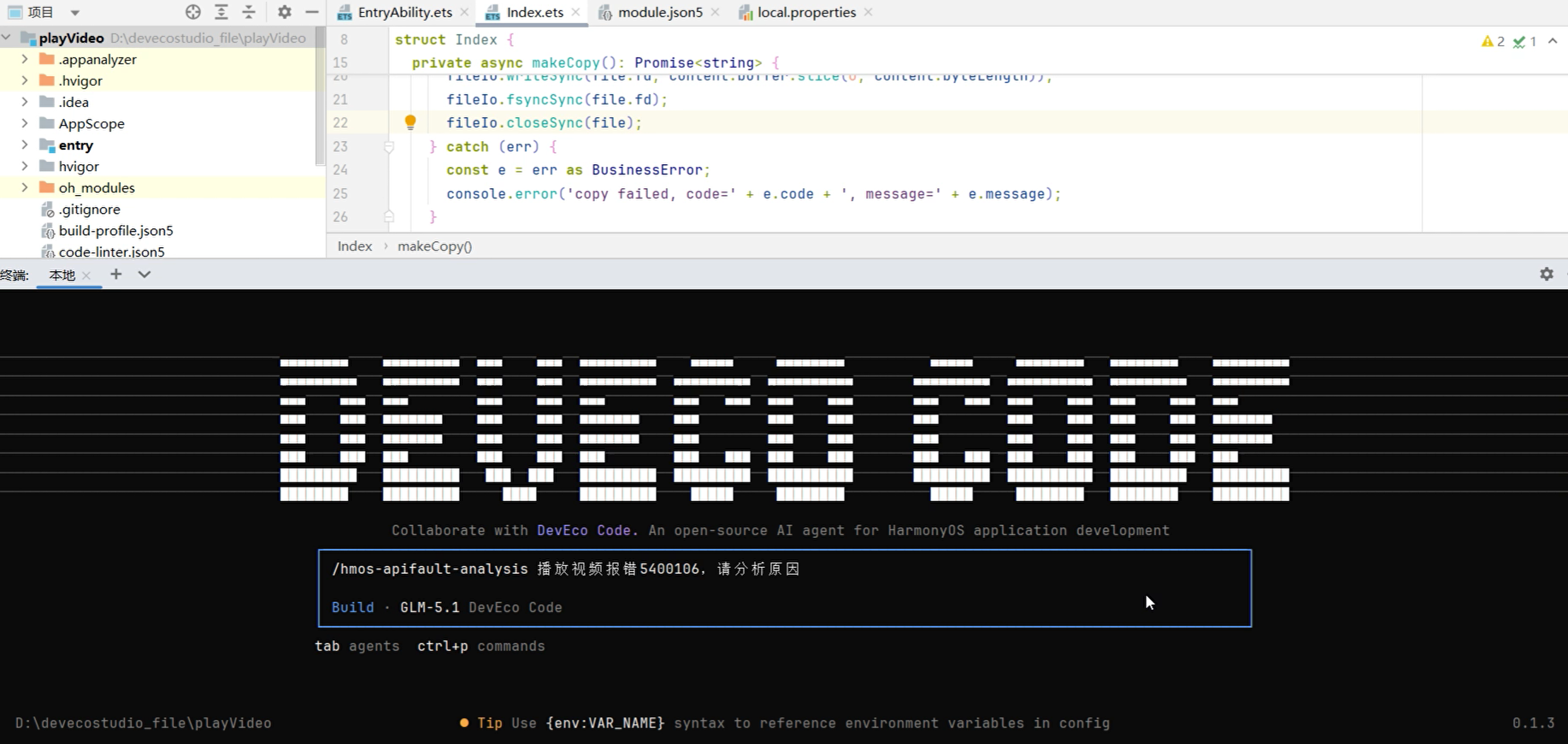The height and width of the screenshot is (744, 1568).
Task: Click the 项目 project panel title
Action: 41,12
